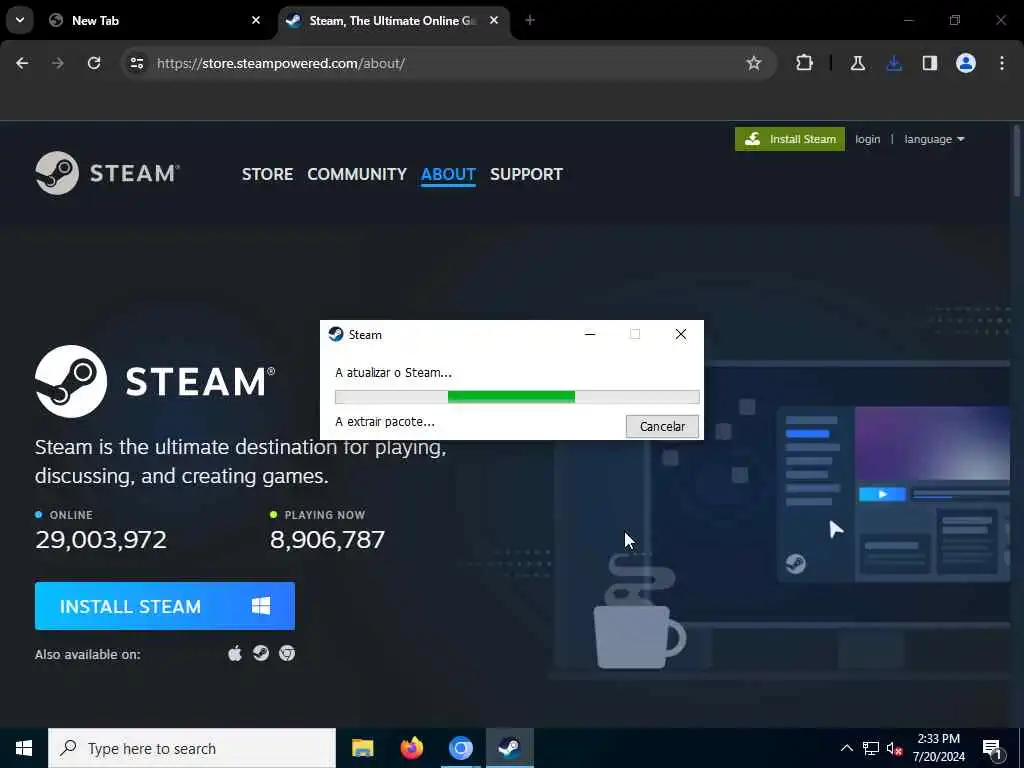Close the Steam updater dialog
This screenshot has height=768, width=1024.
680,334
